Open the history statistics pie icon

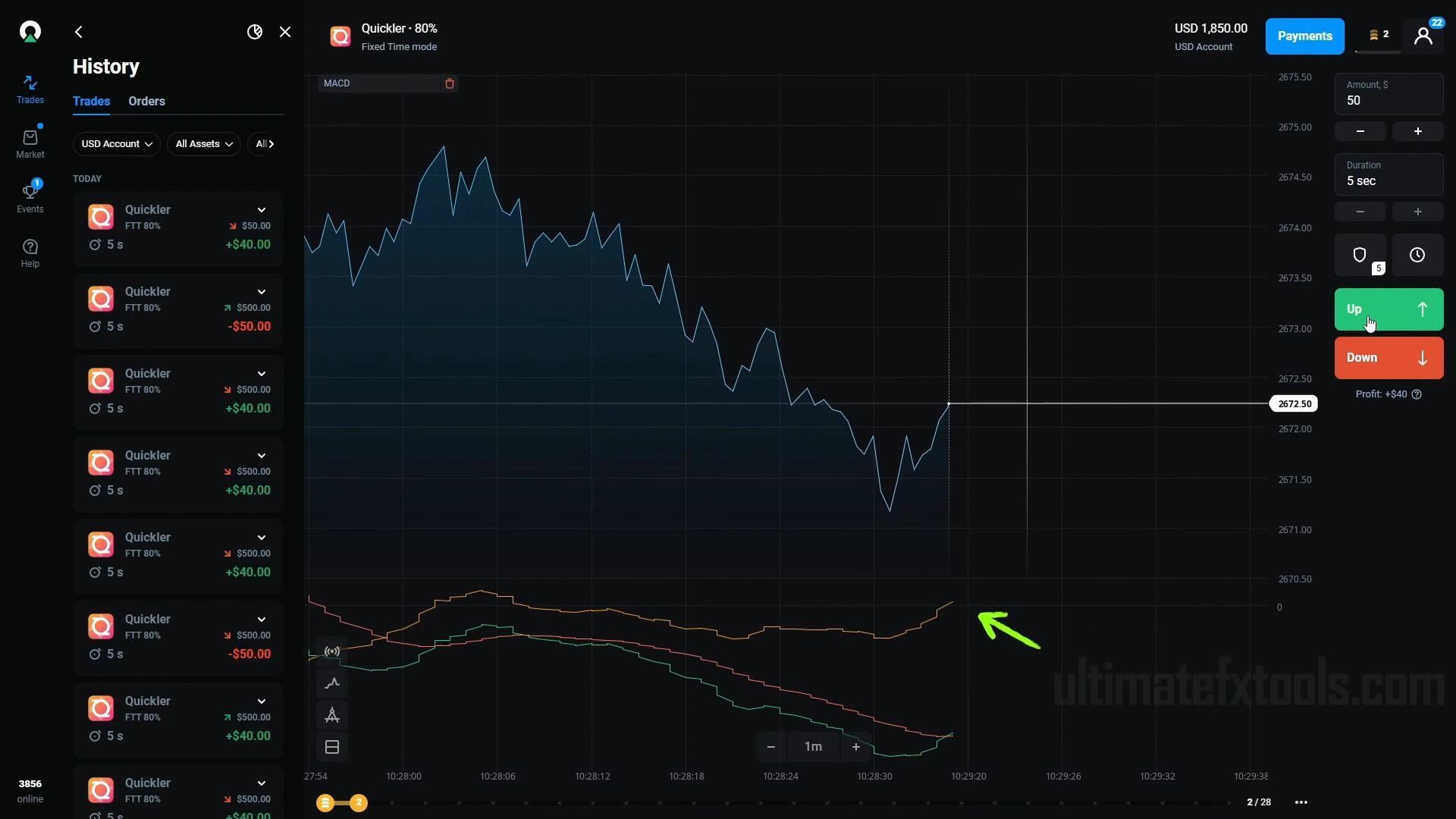tap(255, 32)
